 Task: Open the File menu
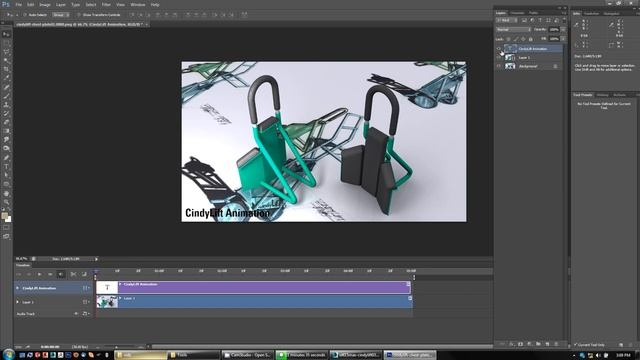point(19,4)
